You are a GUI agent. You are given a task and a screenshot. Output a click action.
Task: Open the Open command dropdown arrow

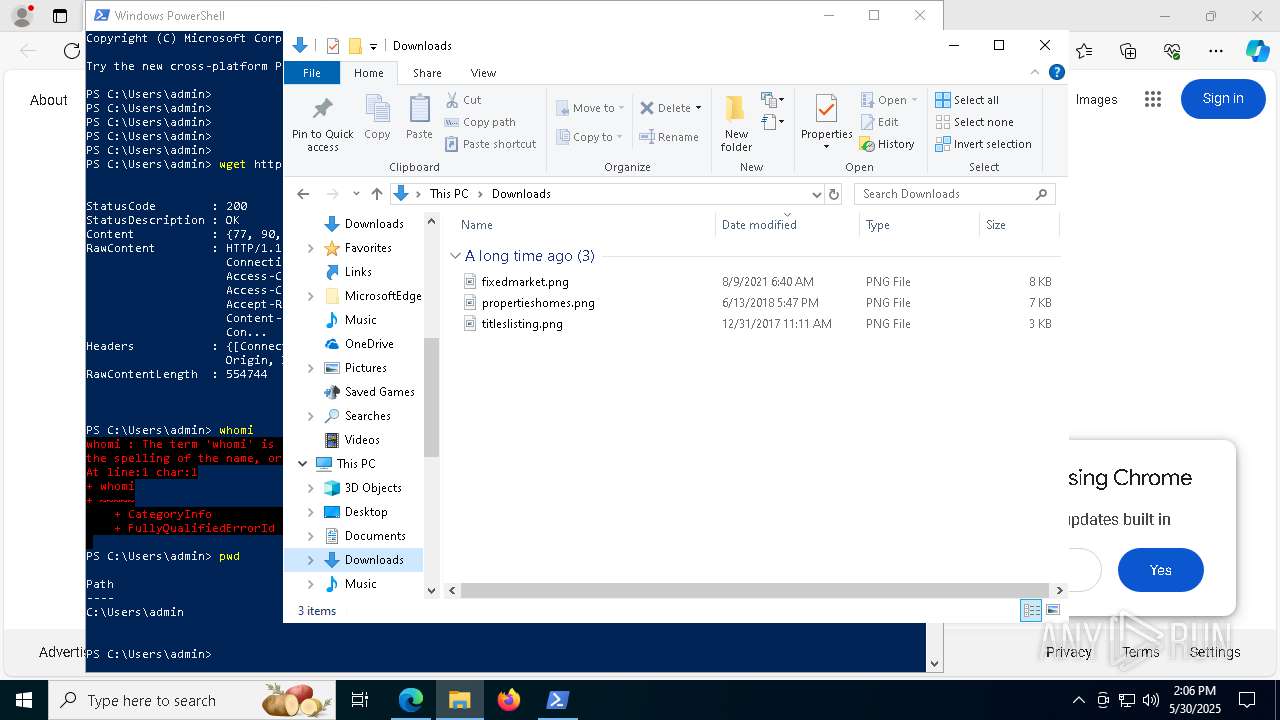pyautogui.click(x=914, y=100)
